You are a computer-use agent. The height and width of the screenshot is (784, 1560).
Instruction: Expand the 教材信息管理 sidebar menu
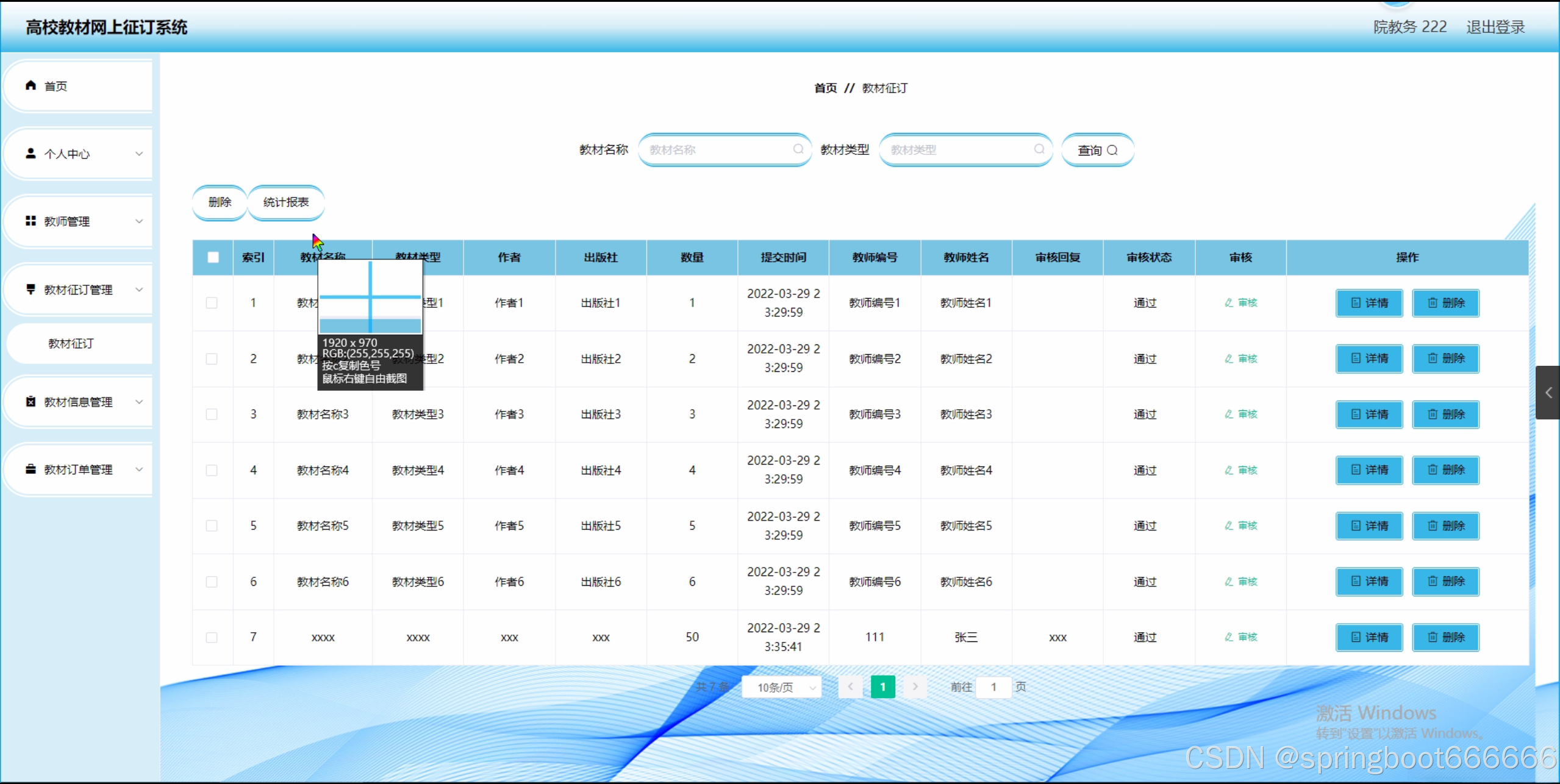pos(79,402)
